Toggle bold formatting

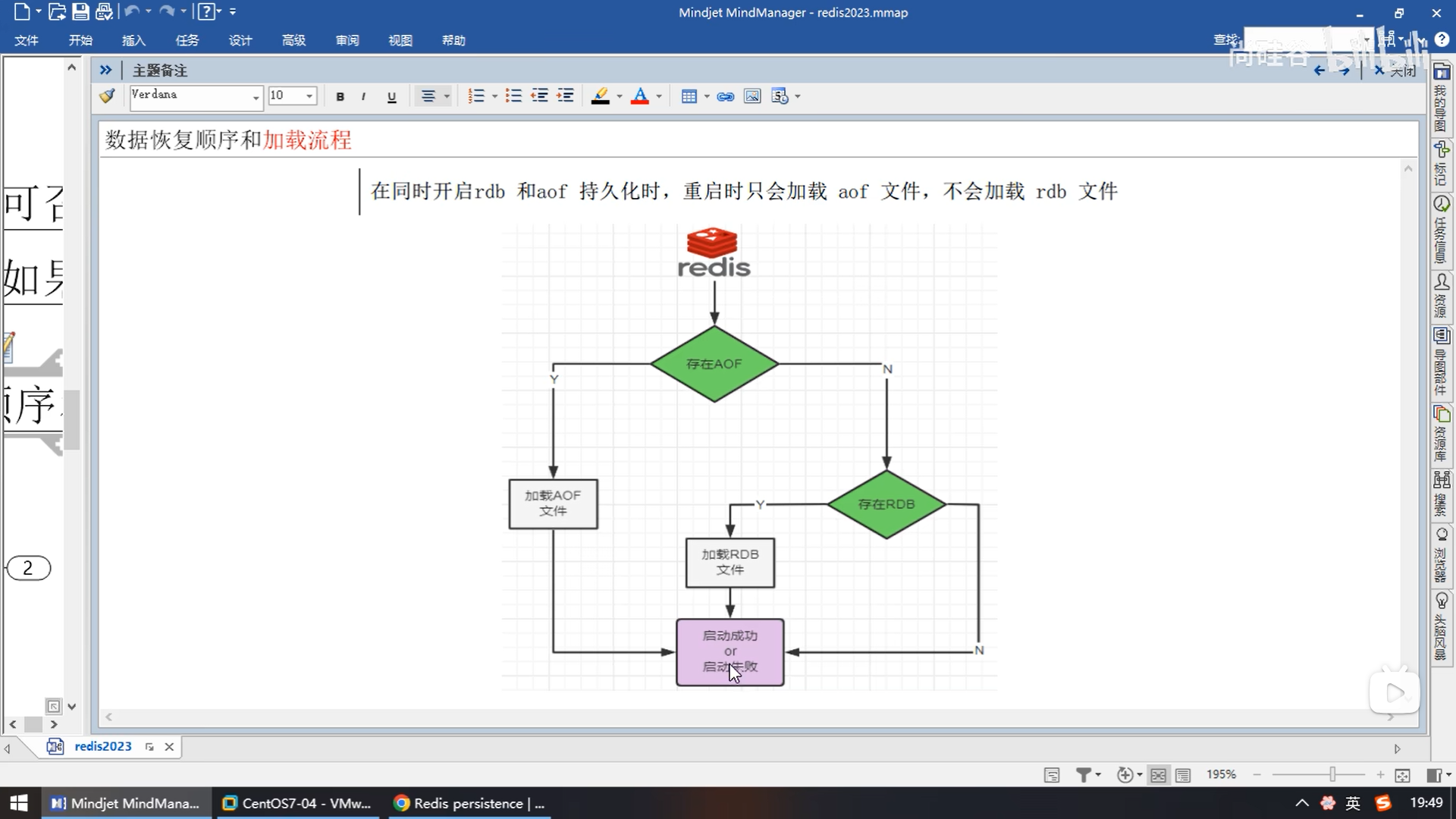340,96
